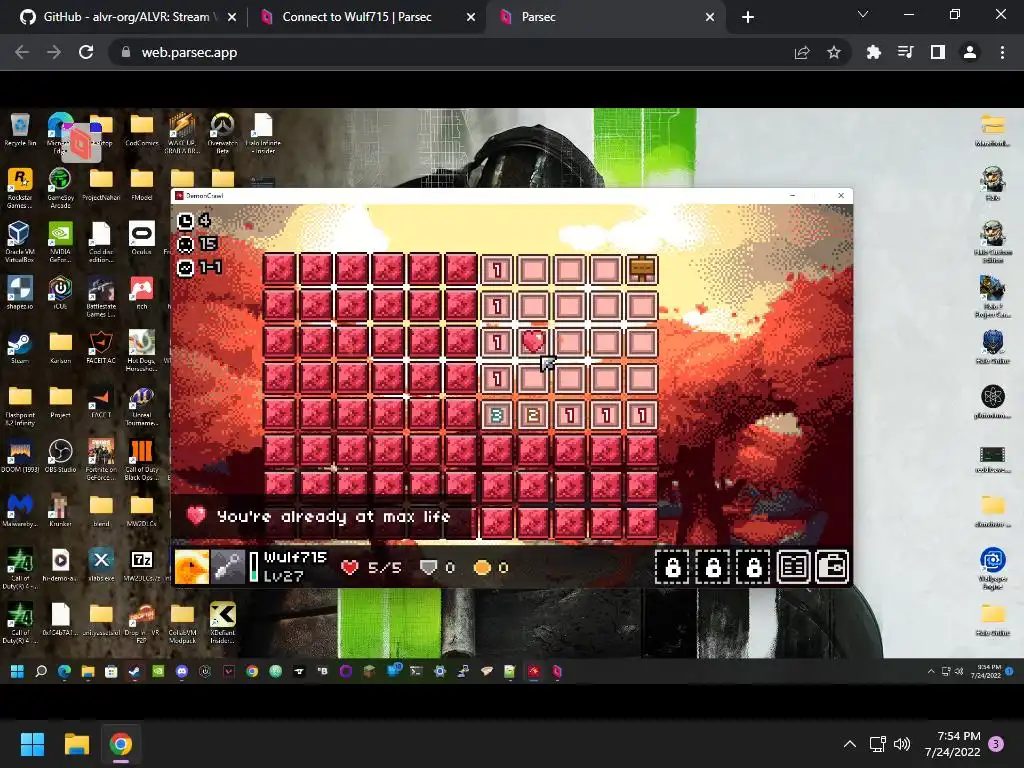This screenshot has height=768, width=1024.
Task: Expand the Chrome tab search chevron
Action: coord(863,14)
